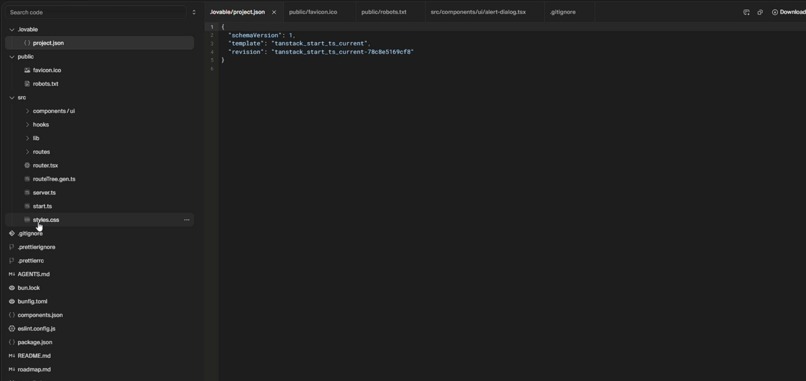This screenshot has height=381, width=806.
Task: Click the TS icon beside routeTree.gen.ts
Action: tap(27, 179)
